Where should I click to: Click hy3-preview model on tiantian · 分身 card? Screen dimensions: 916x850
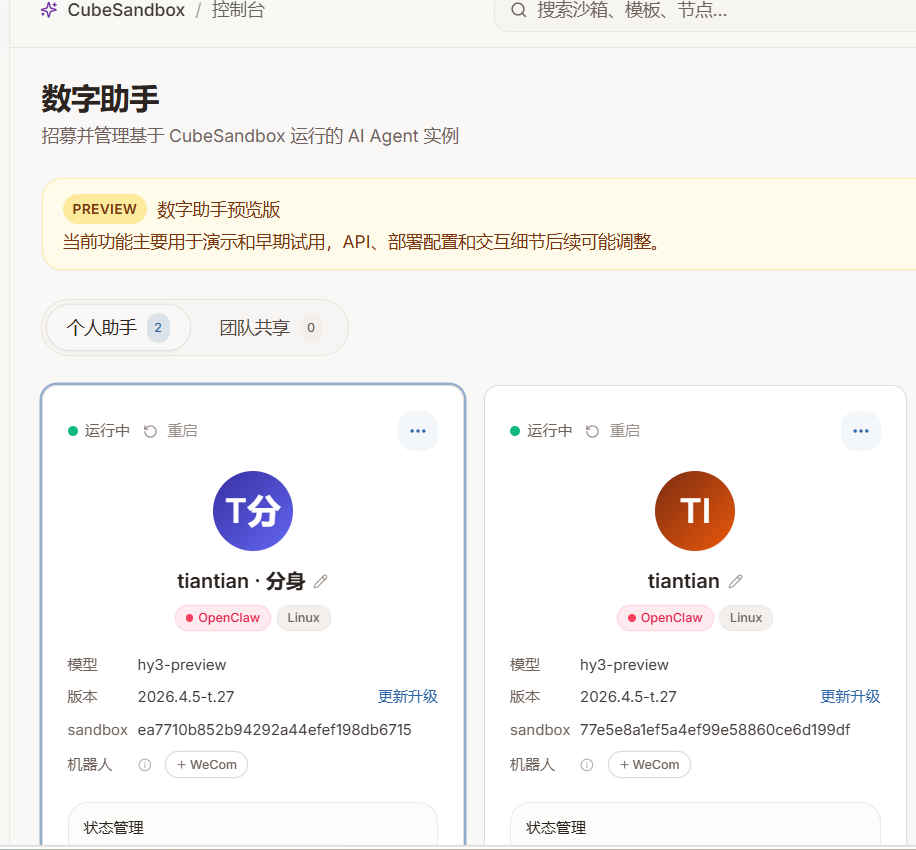pyautogui.click(x=182, y=665)
